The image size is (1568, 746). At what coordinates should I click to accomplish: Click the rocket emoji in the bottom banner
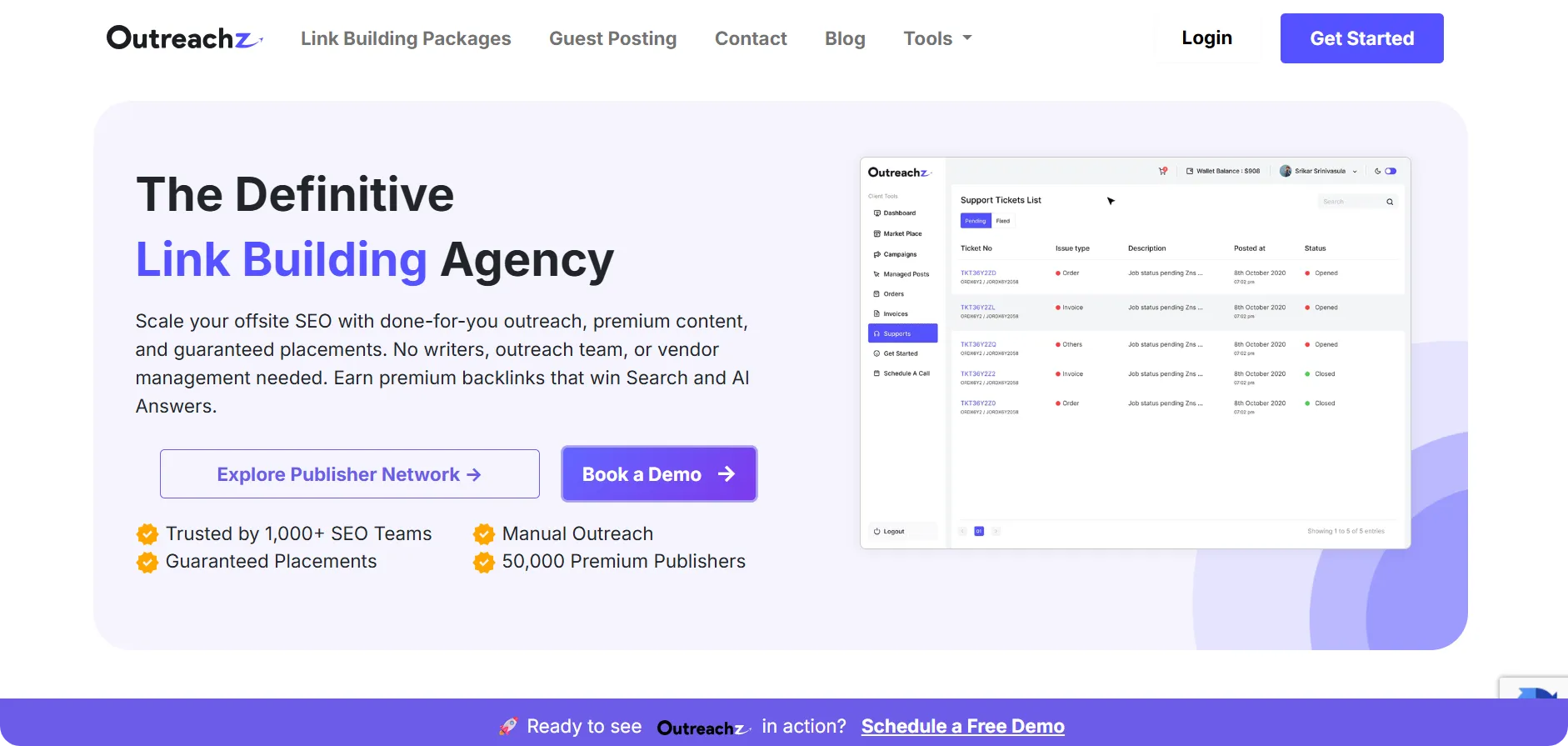tap(508, 726)
